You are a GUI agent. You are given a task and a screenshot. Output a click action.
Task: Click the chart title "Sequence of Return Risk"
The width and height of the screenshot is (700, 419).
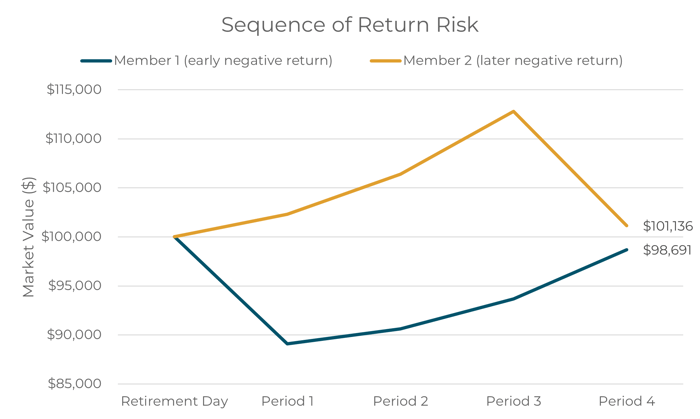pyautogui.click(x=348, y=24)
